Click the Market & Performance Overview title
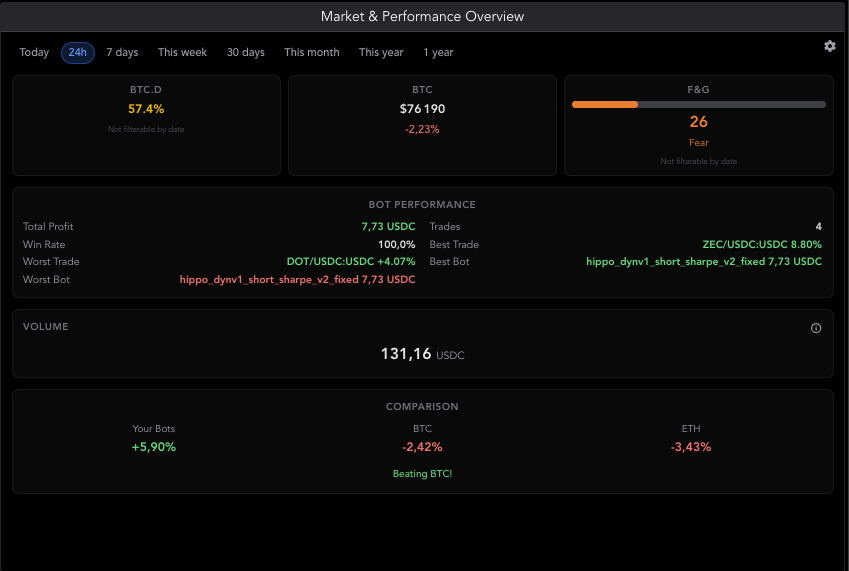Viewport: 849px width, 571px height. (x=422, y=16)
